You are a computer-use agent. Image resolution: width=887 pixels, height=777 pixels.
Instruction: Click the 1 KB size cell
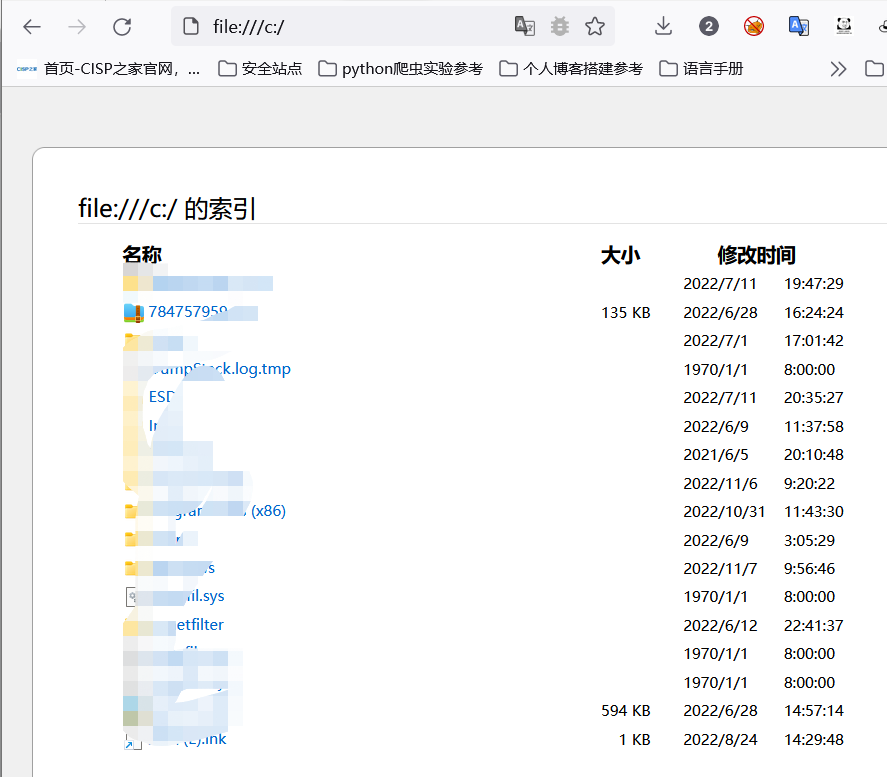click(635, 740)
